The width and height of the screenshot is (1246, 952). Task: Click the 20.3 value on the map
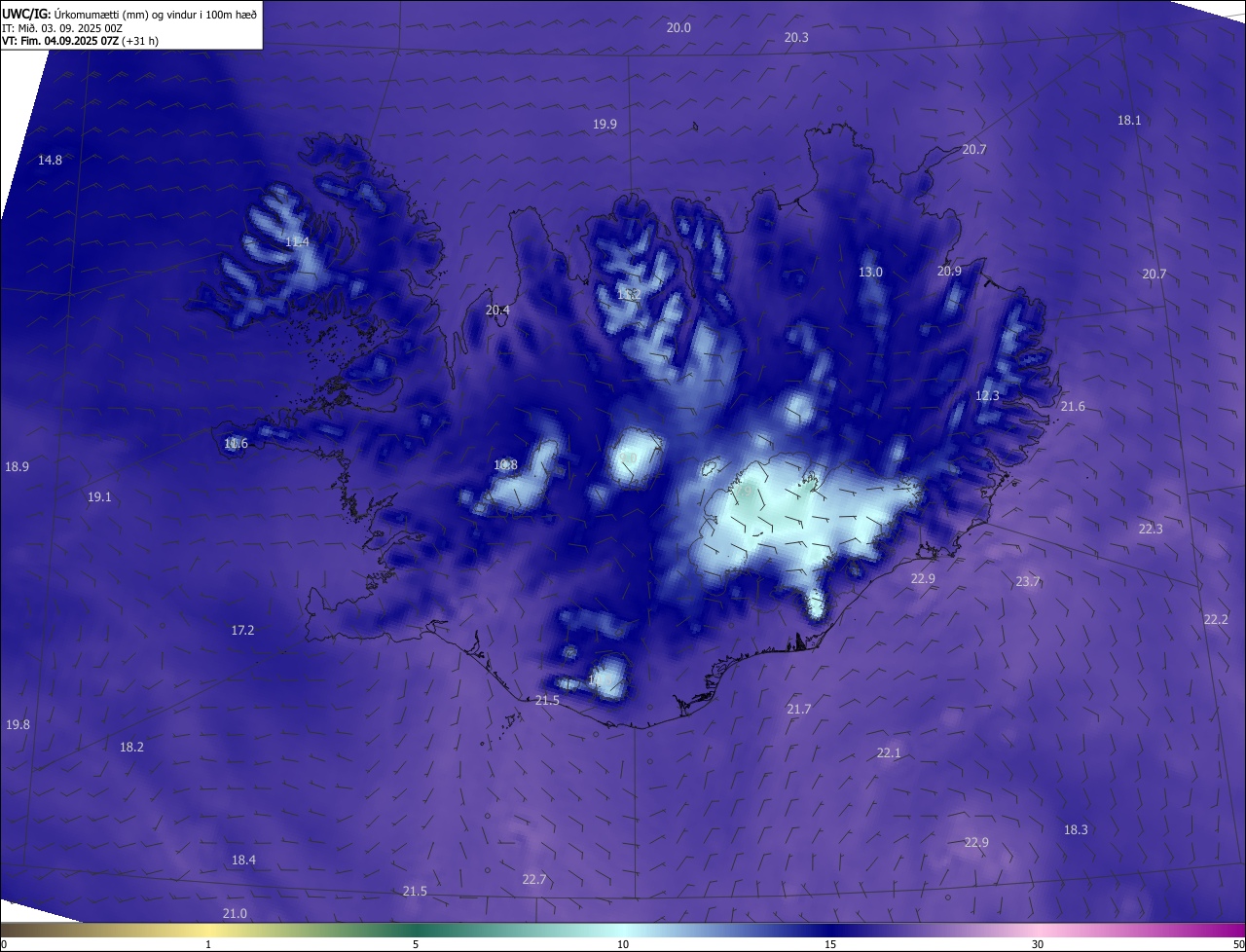pyautogui.click(x=796, y=37)
